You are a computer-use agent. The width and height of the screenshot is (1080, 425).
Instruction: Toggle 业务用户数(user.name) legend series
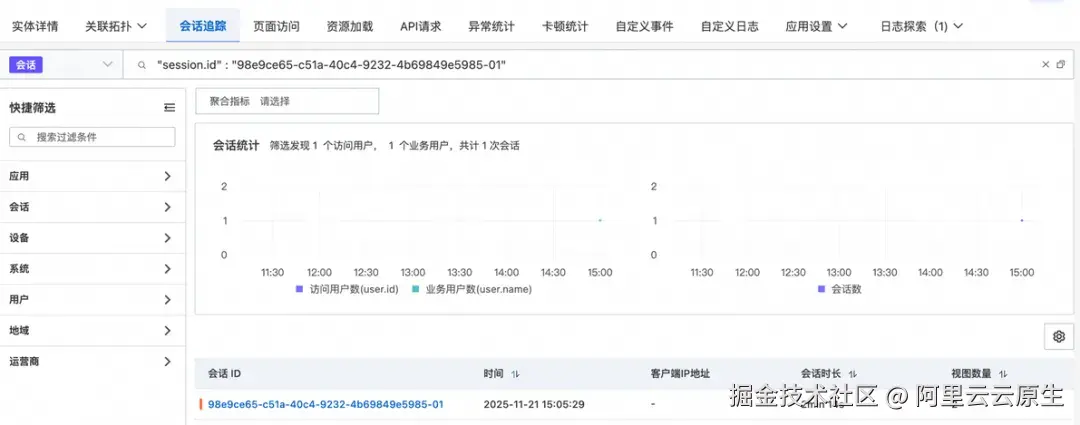pyautogui.click(x=472, y=289)
